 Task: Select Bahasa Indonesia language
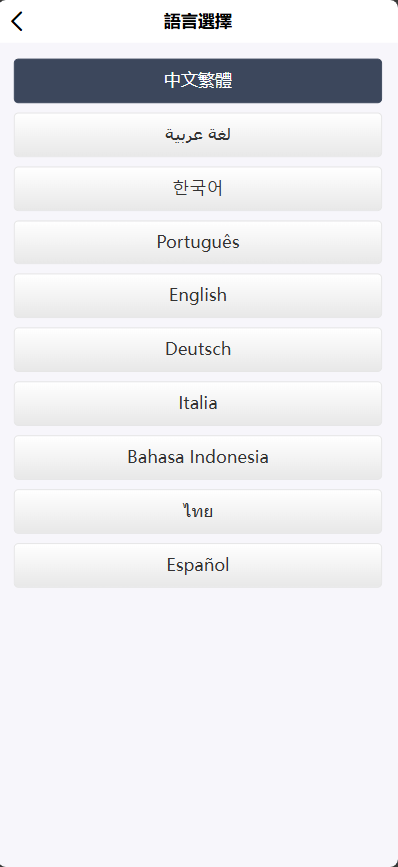(x=198, y=457)
